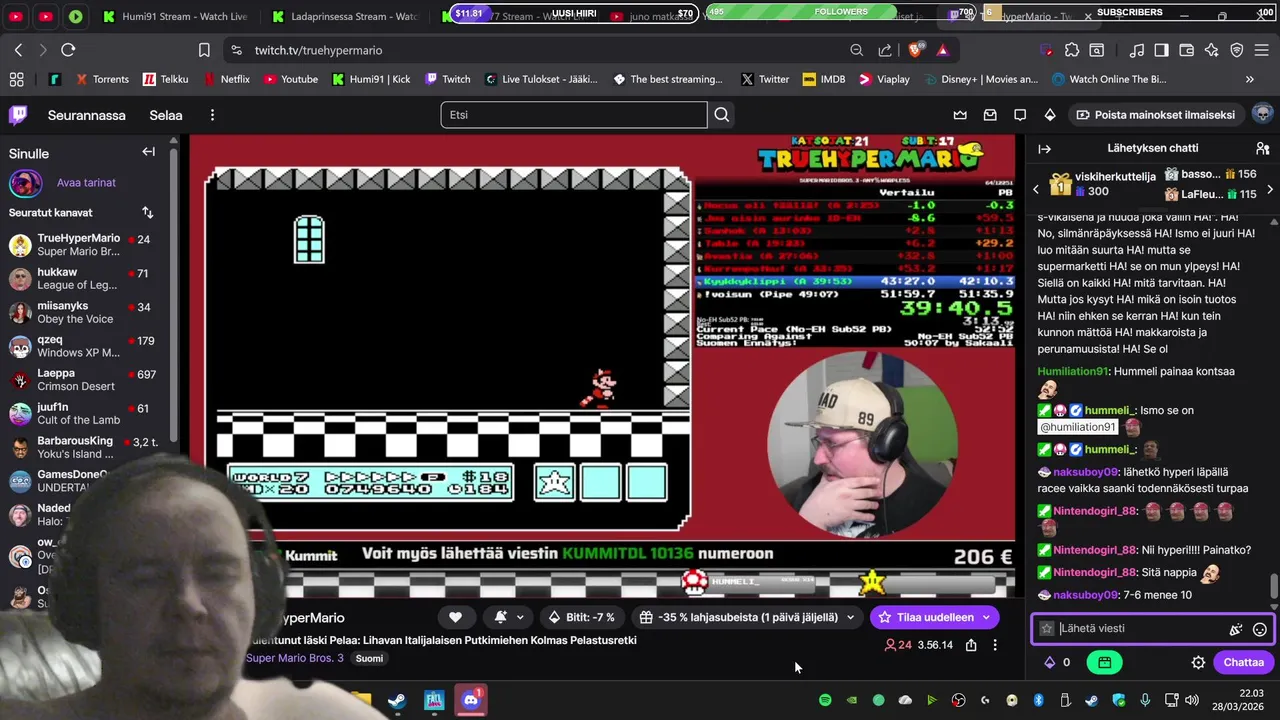Click green channel points claim button

click(1104, 662)
